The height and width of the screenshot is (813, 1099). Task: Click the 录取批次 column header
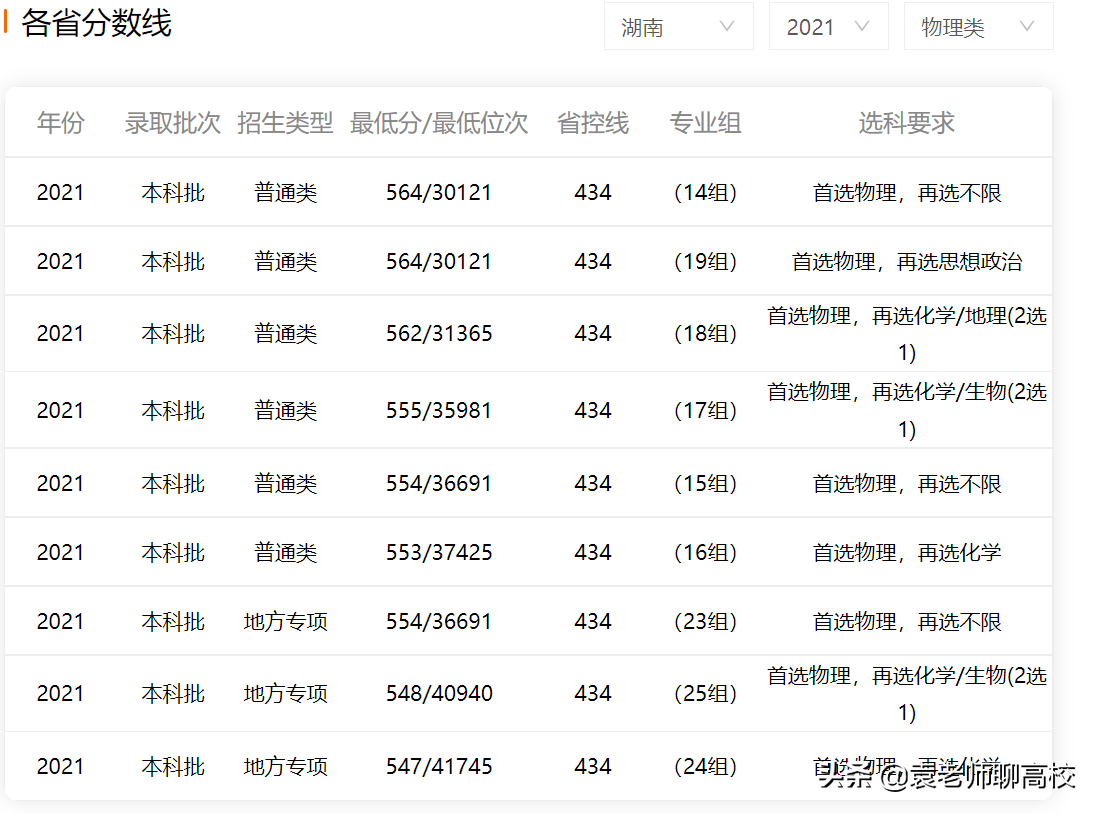(172, 123)
